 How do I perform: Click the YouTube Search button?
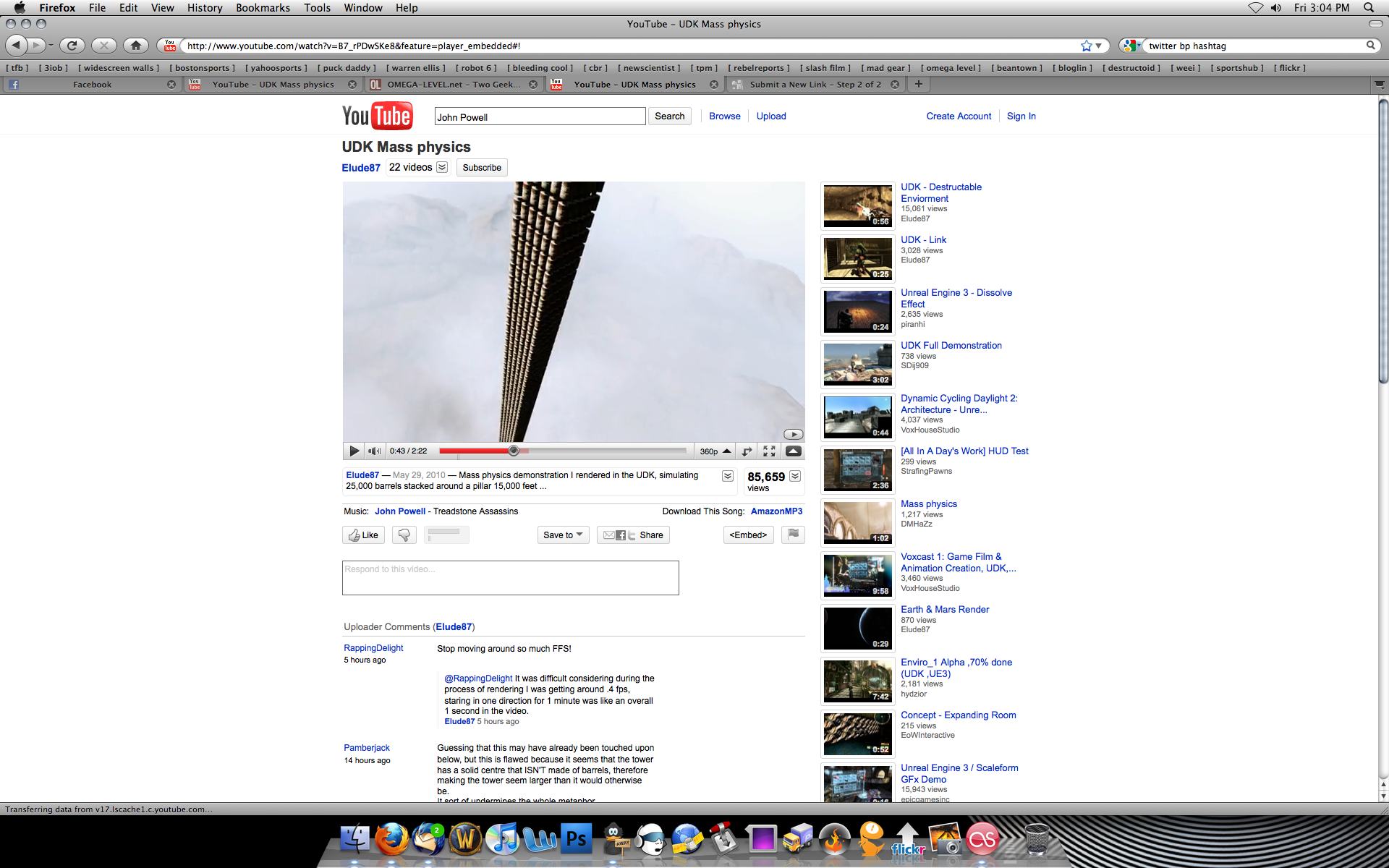point(669,116)
